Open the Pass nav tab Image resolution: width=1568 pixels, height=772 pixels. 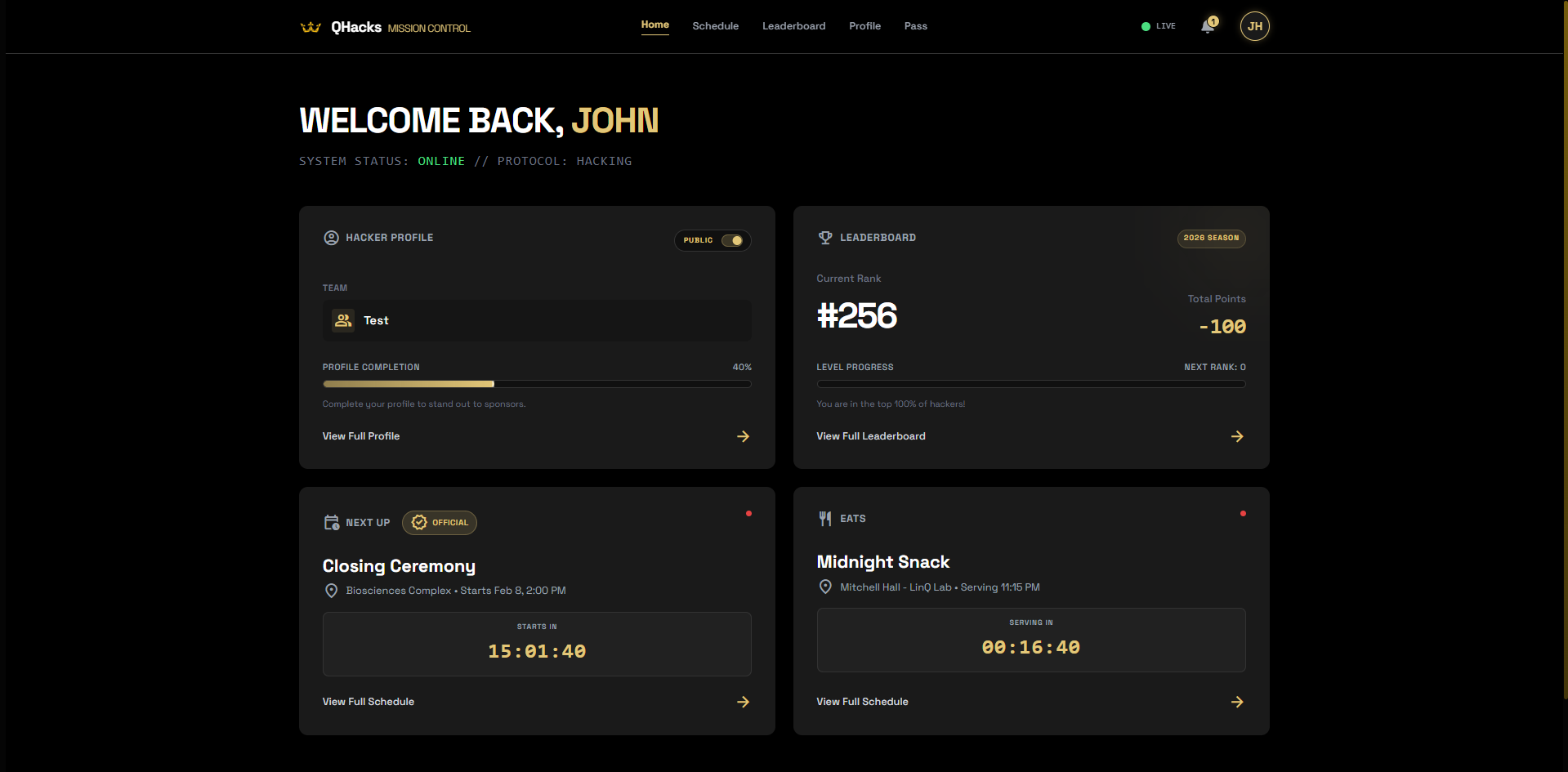(x=915, y=26)
